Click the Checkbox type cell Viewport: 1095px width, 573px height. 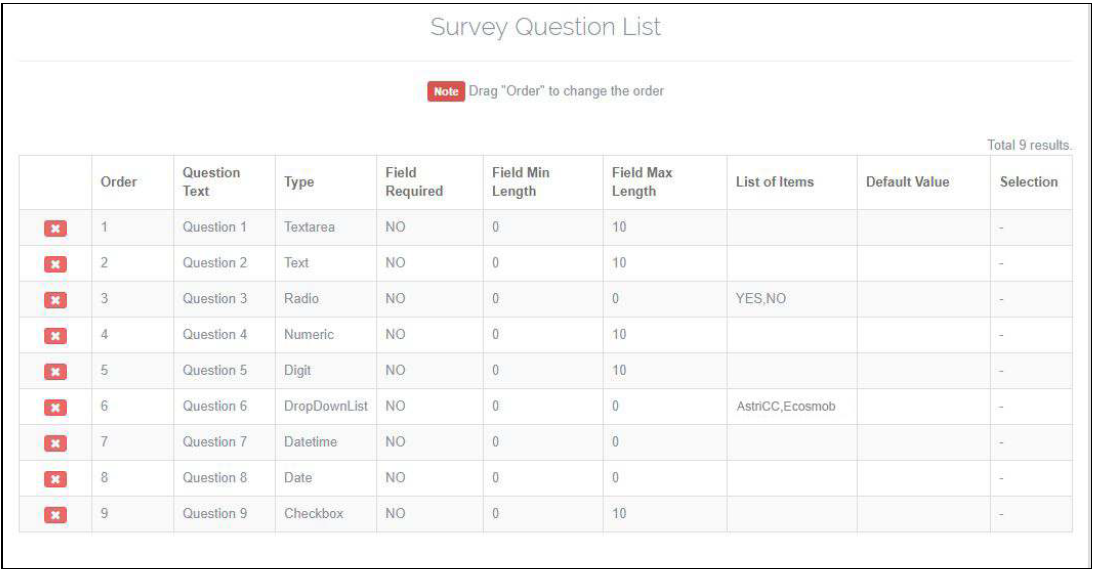coord(313,513)
